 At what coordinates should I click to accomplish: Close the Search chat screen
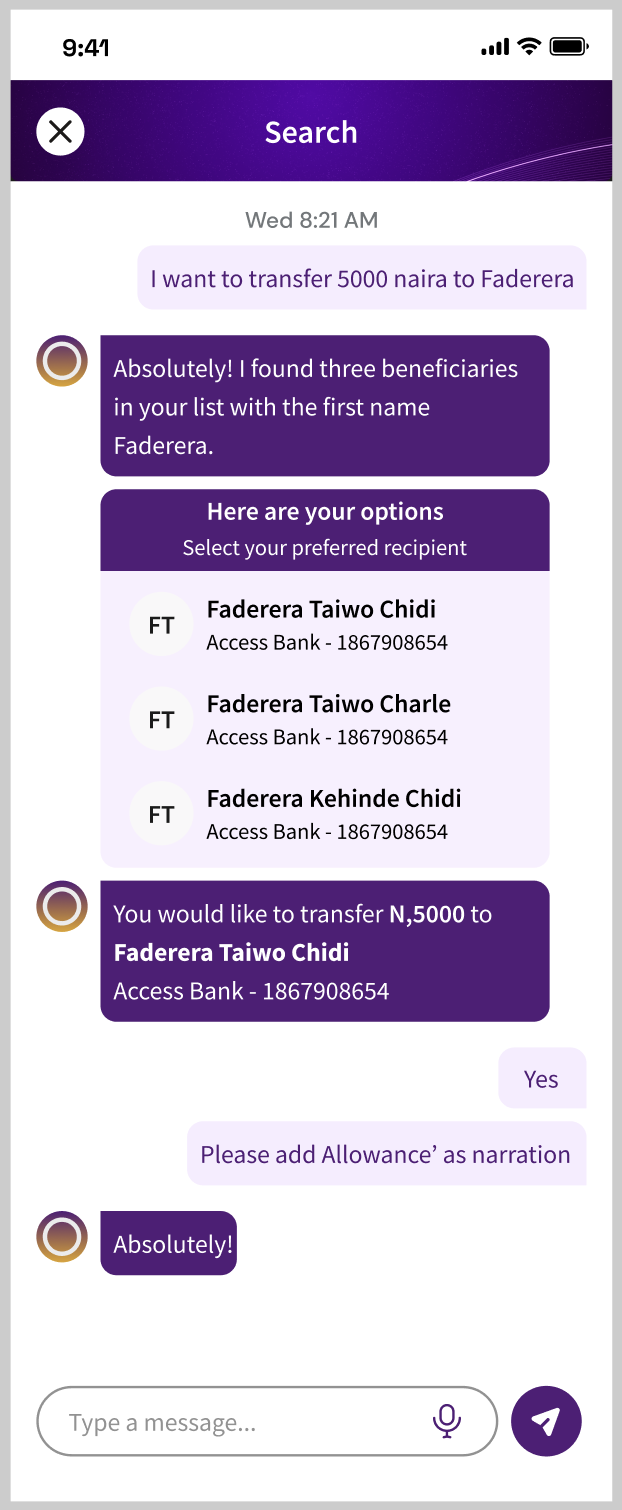click(60, 132)
